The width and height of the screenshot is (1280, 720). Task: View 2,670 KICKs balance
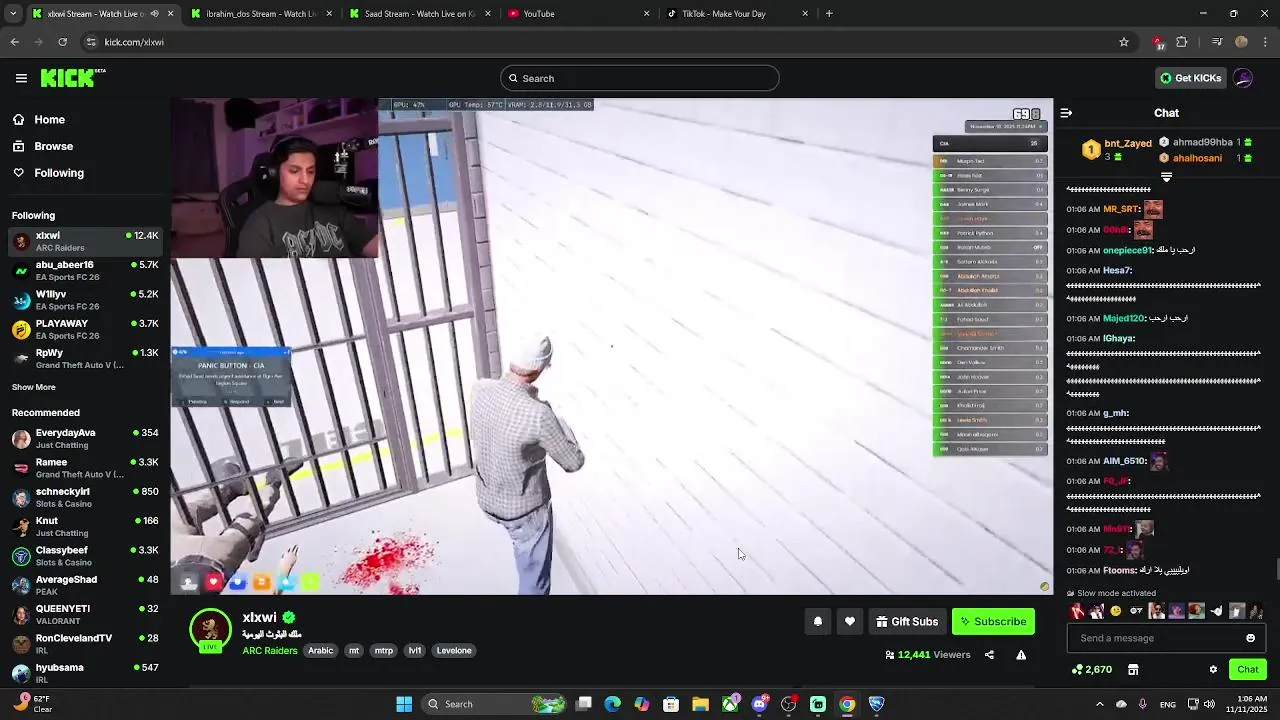pos(1091,670)
